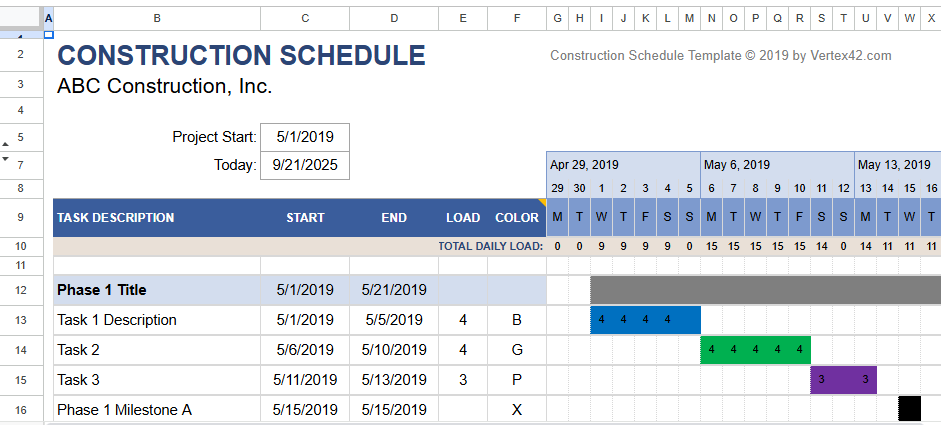Click the down arrow beside row 7
The height and width of the screenshot is (425, 941).
tap(5, 158)
